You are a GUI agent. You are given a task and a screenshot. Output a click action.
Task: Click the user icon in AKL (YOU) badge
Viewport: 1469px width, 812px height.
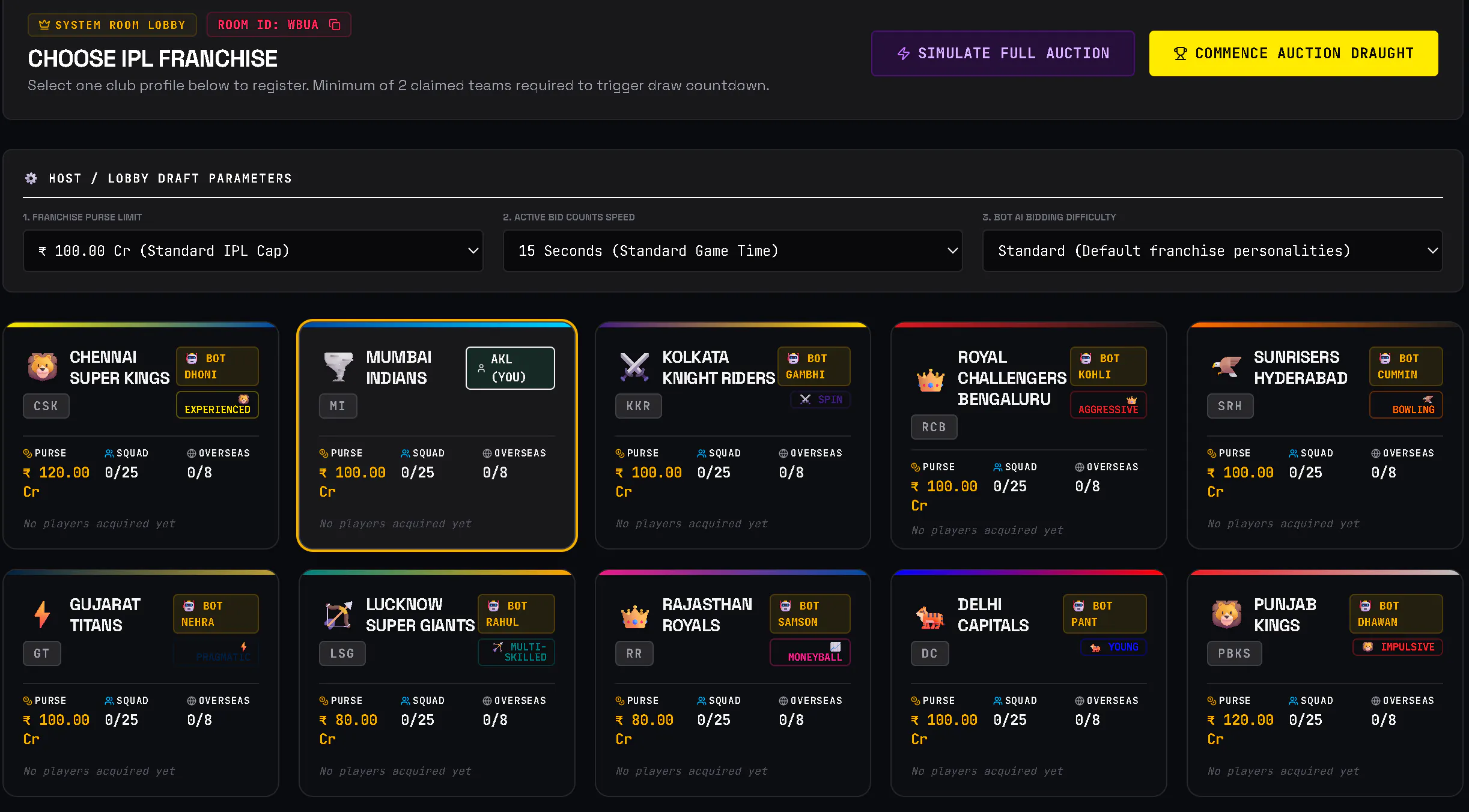click(481, 368)
